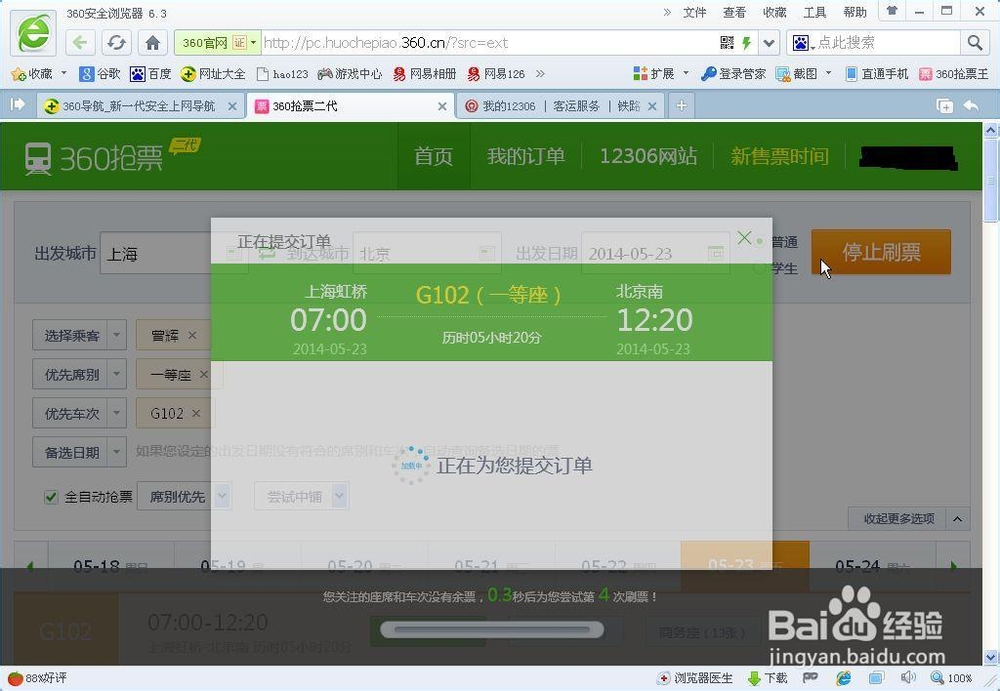Open the 百度 bookmark
Viewport: 1000px width, 691px height.
tap(151, 74)
